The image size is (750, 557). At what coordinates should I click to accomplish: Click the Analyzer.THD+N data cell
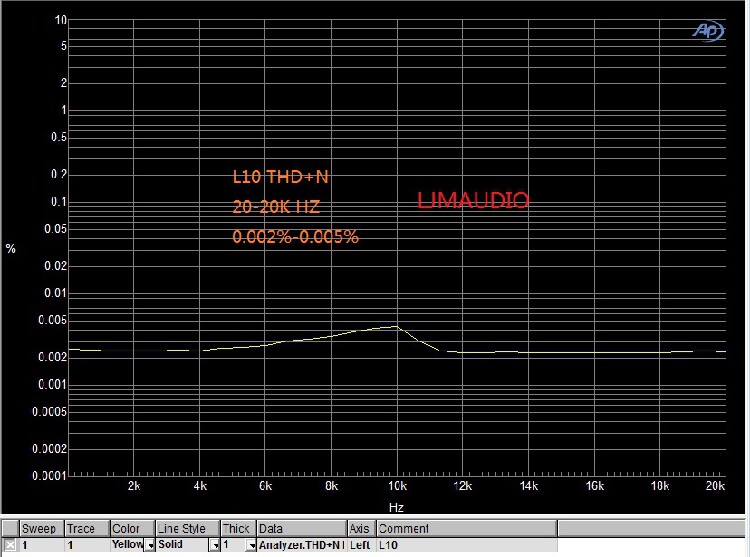(x=301, y=545)
